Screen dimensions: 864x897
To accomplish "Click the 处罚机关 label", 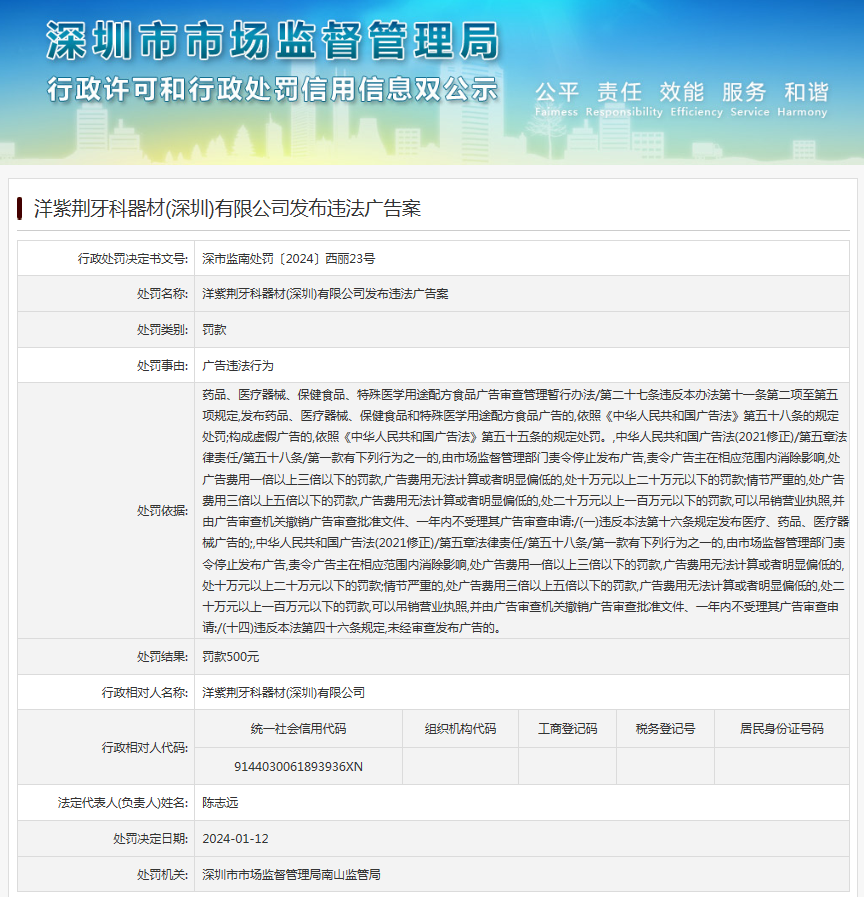I will pos(163,875).
